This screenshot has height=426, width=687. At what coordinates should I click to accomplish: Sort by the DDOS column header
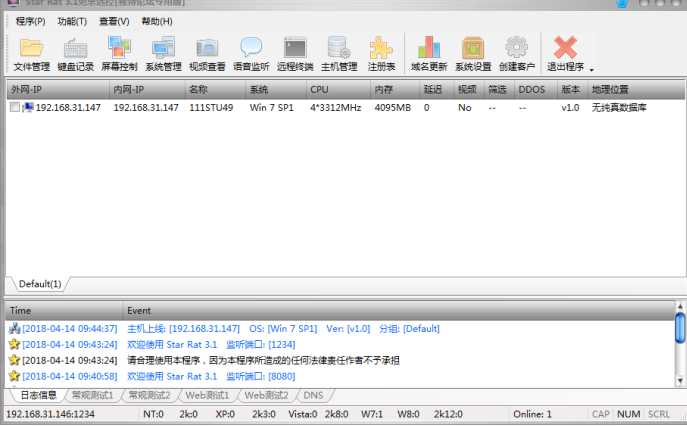(536, 90)
